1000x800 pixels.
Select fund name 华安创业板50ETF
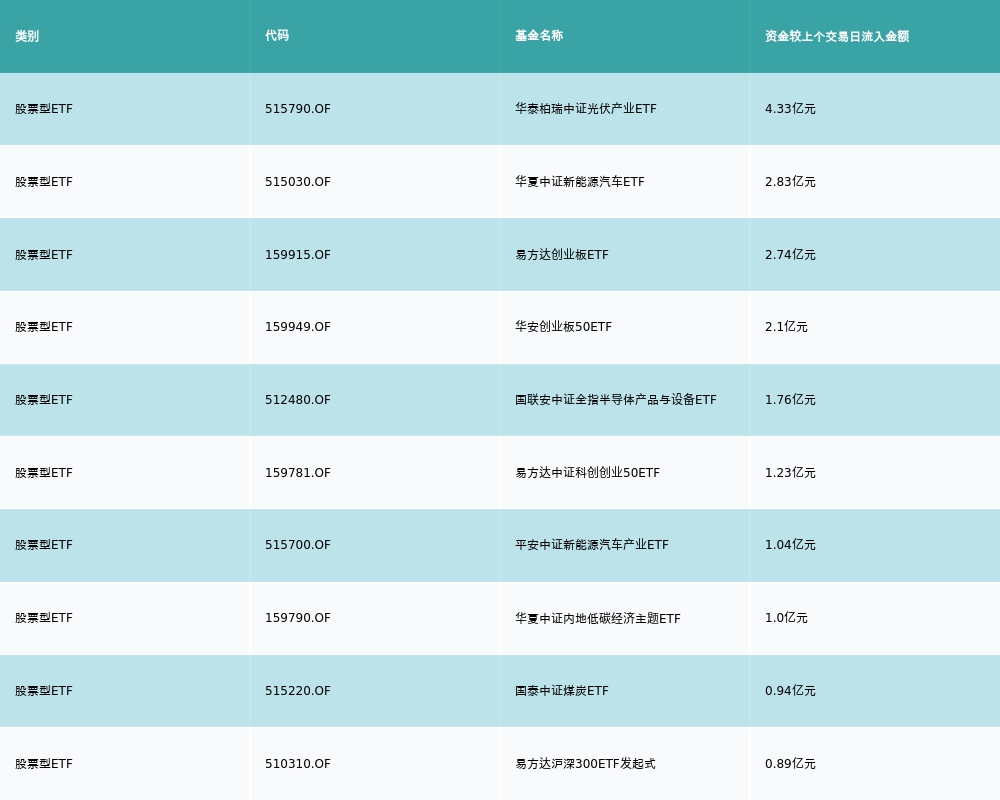coord(563,327)
